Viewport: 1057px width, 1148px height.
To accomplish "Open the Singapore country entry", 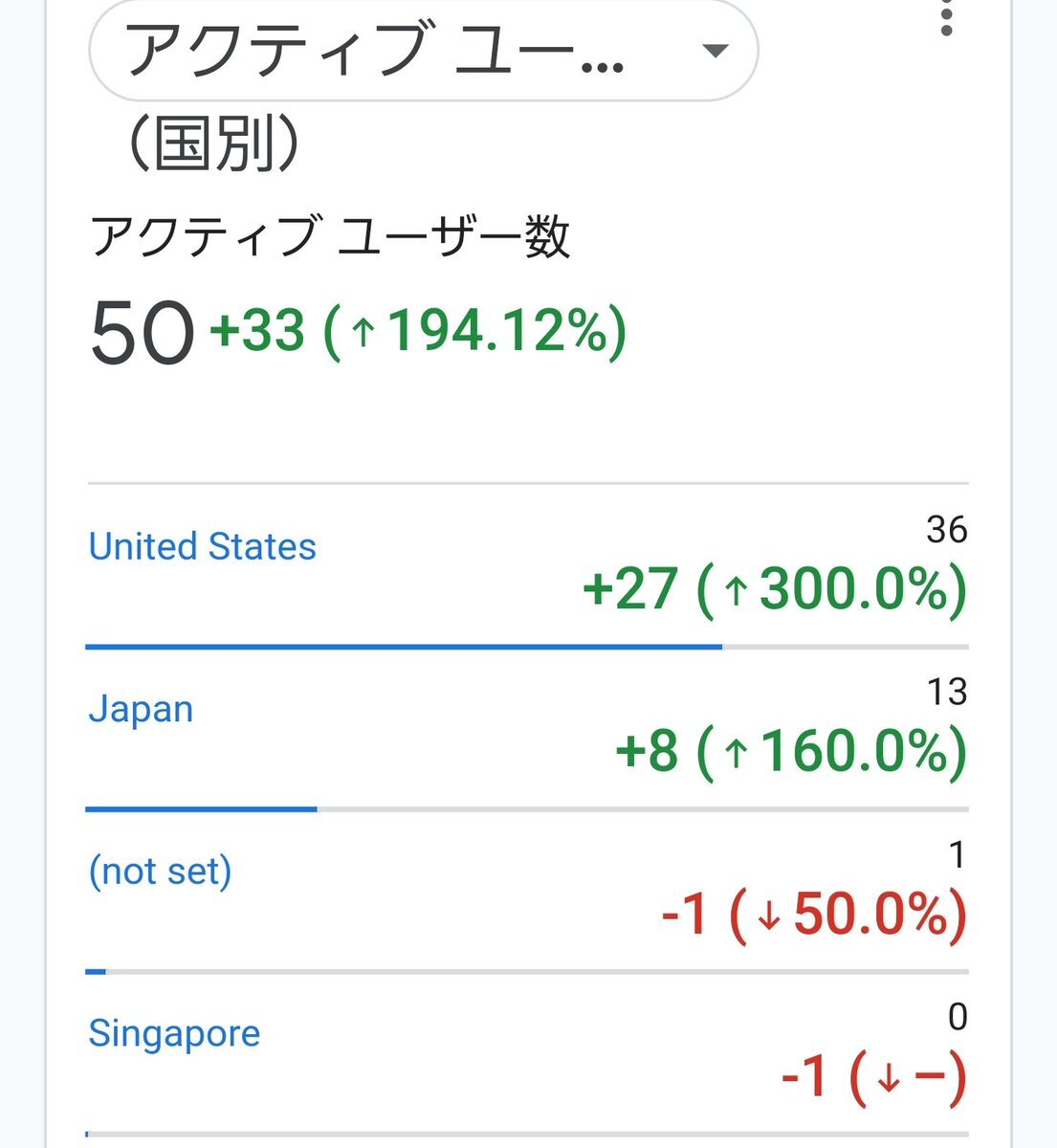I will 174,1033.
